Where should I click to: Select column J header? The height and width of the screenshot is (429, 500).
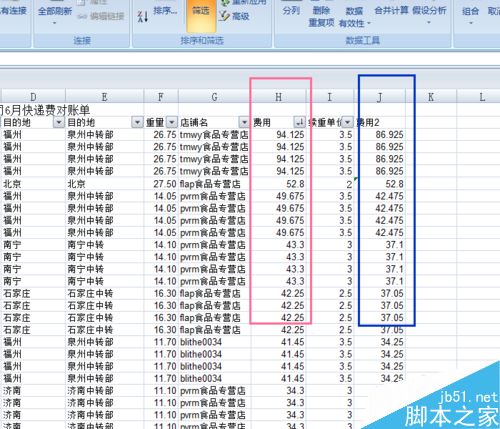(379, 97)
